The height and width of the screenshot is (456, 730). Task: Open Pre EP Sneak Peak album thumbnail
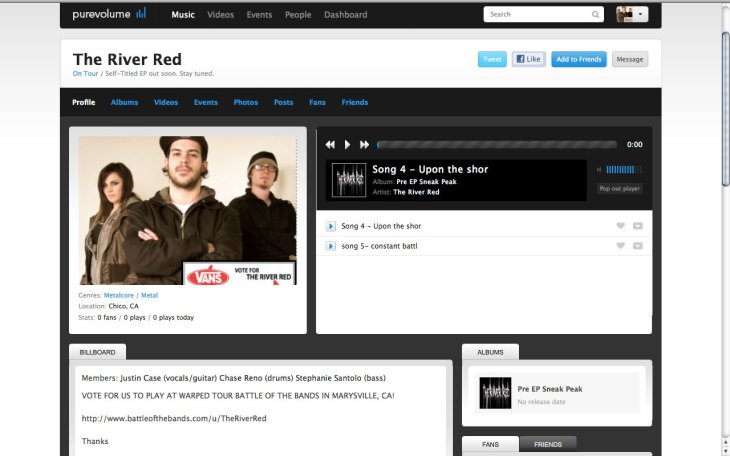495,393
